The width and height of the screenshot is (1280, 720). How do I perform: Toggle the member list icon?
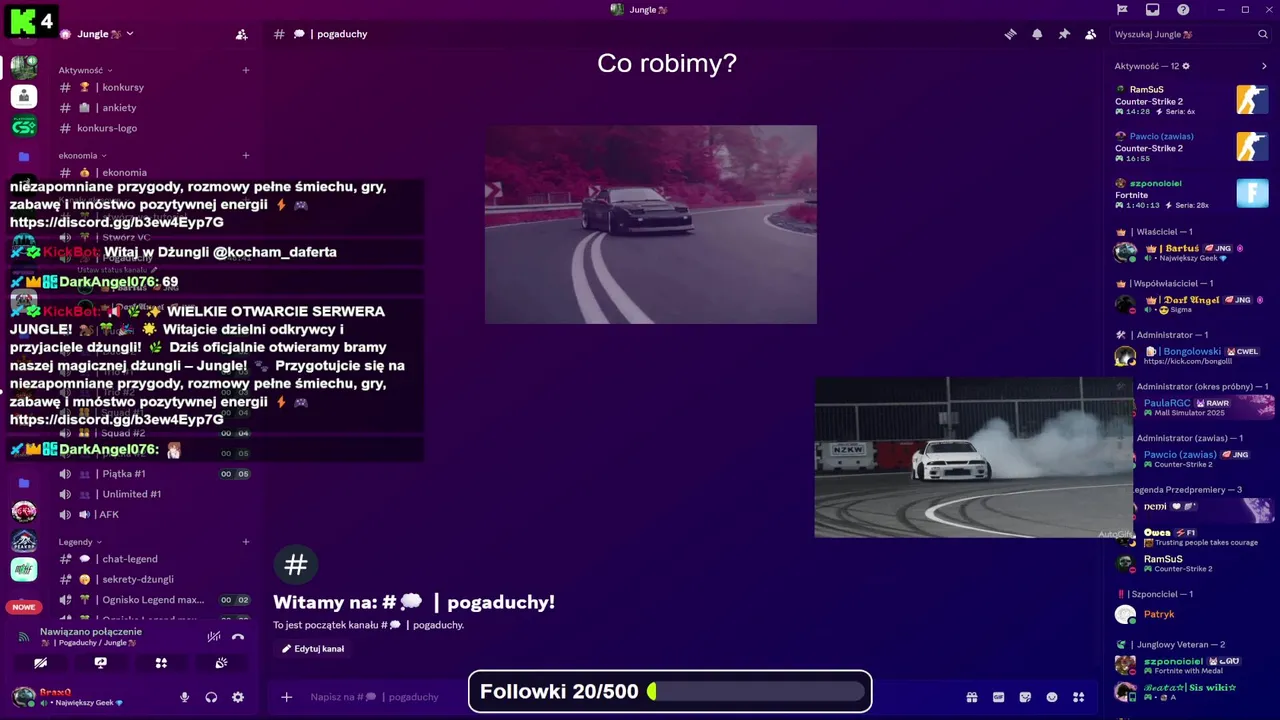tap(1090, 34)
